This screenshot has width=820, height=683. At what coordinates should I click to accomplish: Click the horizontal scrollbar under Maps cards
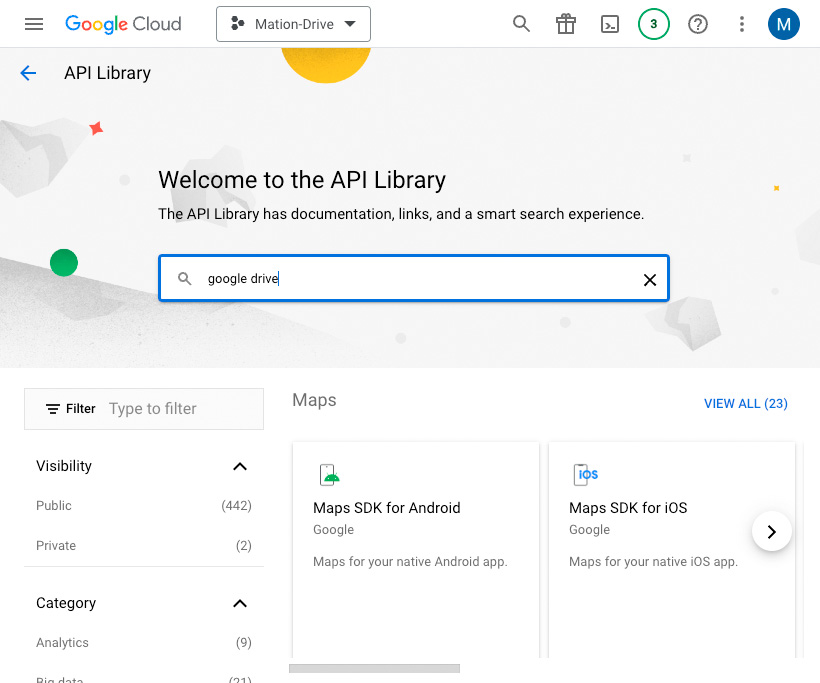[374, 668]
